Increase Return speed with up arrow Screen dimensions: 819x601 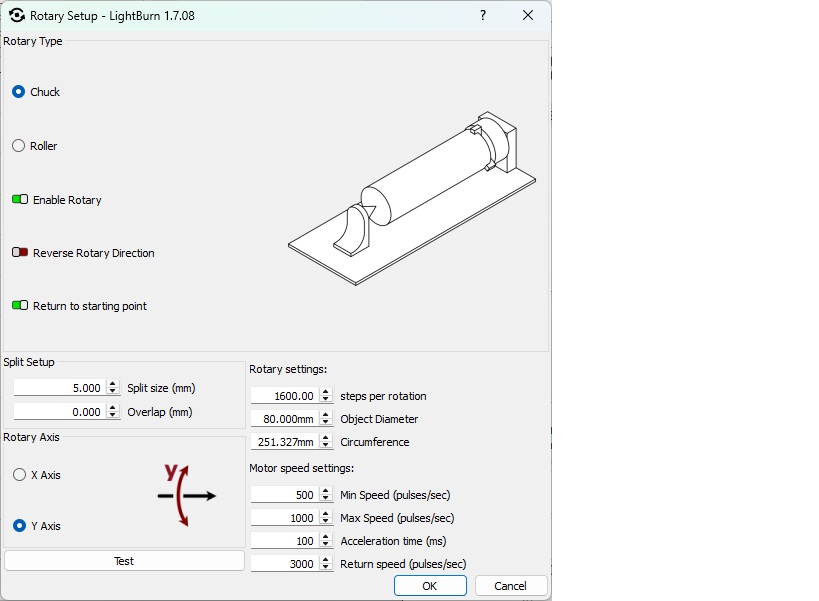325,559
